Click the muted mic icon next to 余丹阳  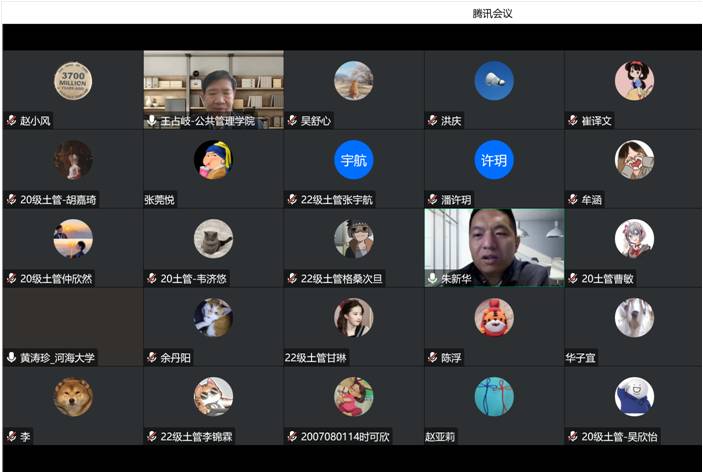(151, 357)
